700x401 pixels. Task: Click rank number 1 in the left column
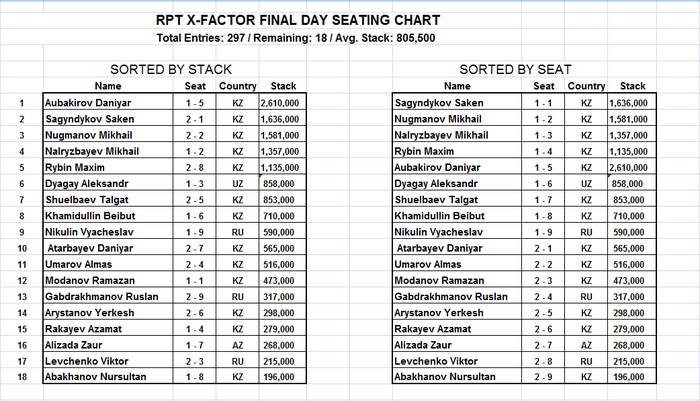click(20, 102)
